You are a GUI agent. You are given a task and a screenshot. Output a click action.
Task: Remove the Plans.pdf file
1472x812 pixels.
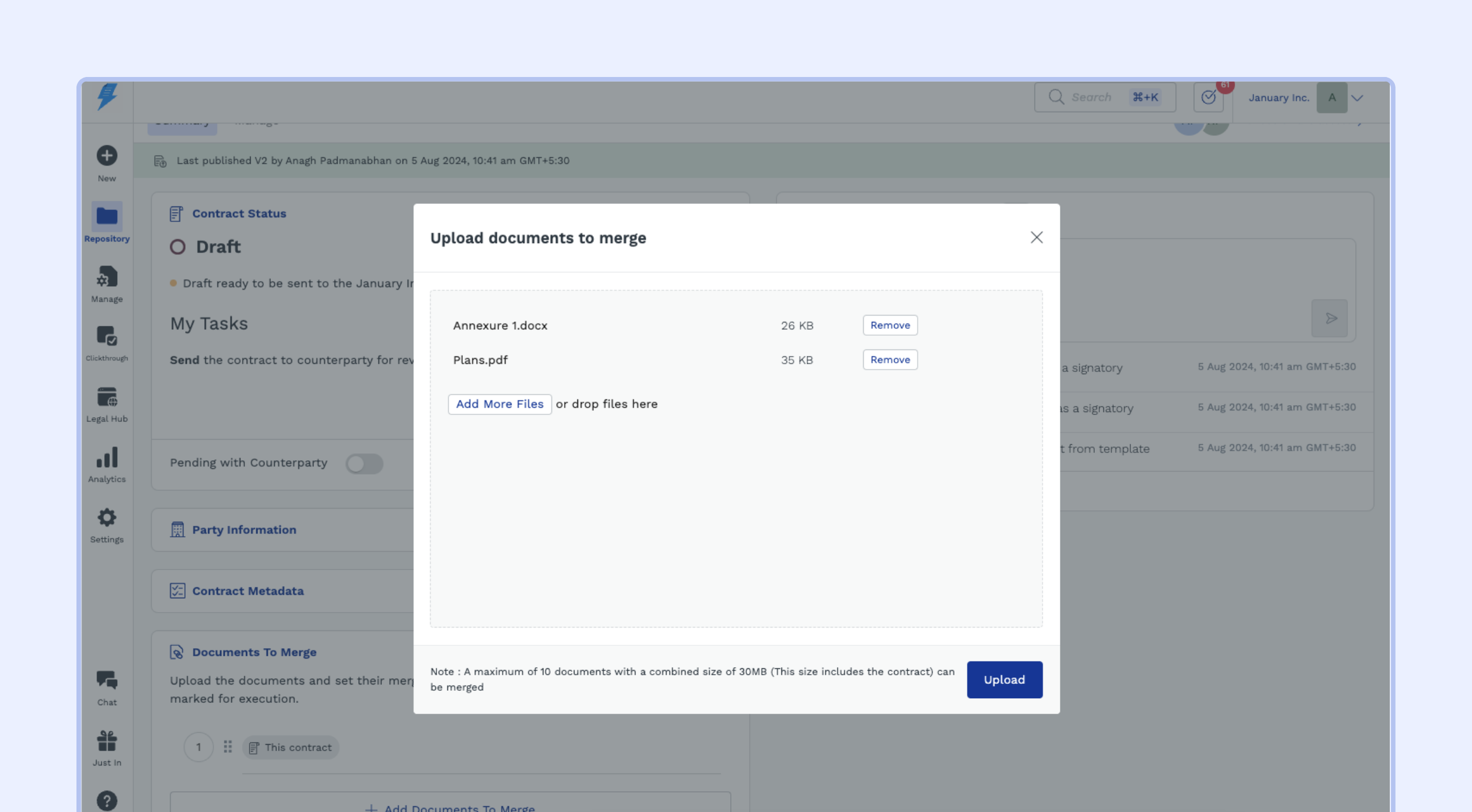pos(890,360)
